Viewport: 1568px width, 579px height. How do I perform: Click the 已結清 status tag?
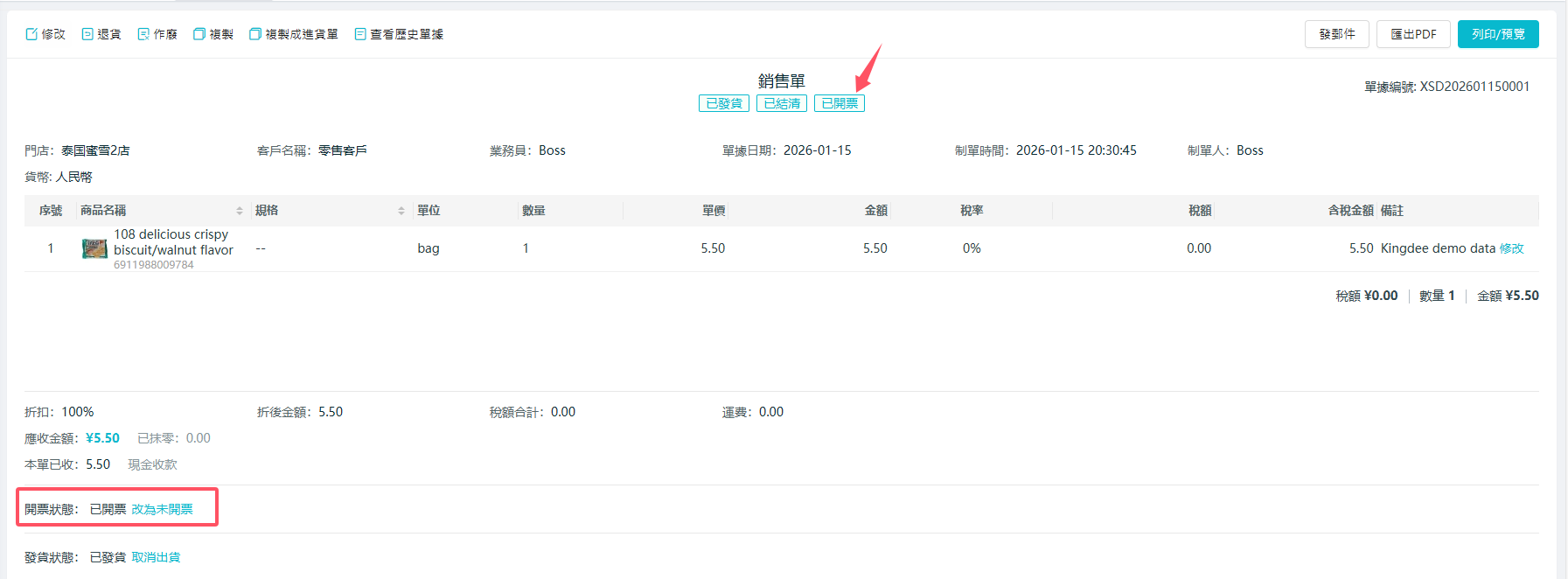coord(782,103)
